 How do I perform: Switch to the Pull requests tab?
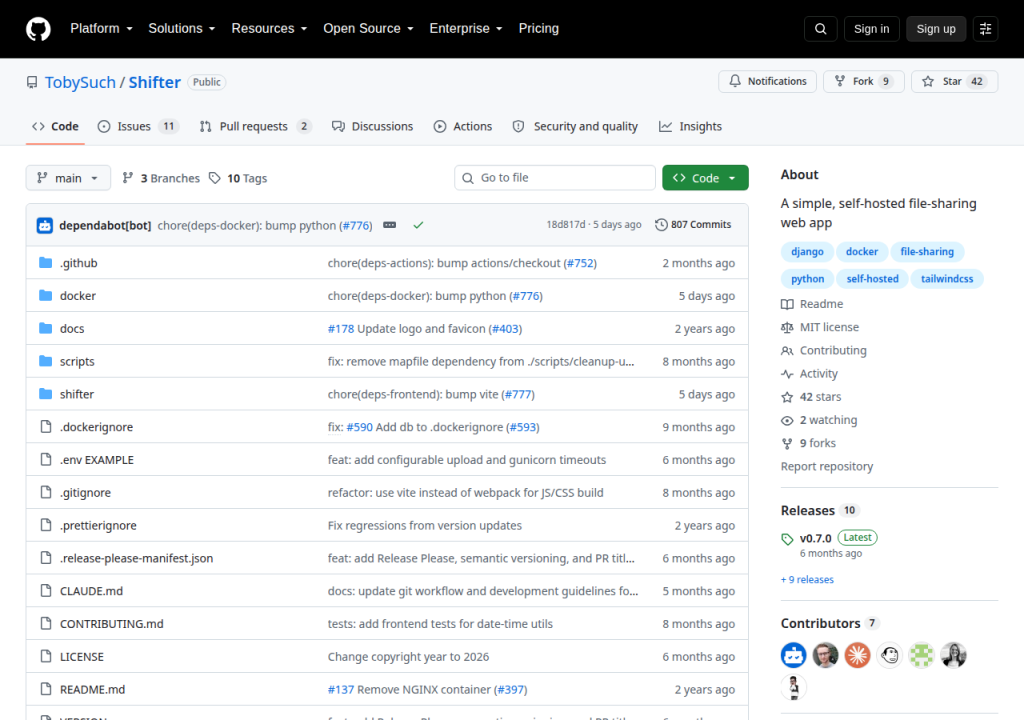[255, 126]
